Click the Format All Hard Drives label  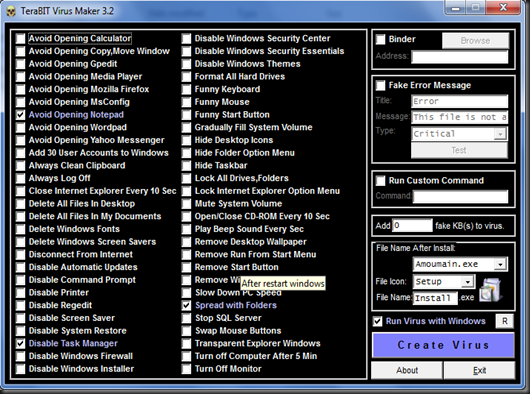click(240, 77)
